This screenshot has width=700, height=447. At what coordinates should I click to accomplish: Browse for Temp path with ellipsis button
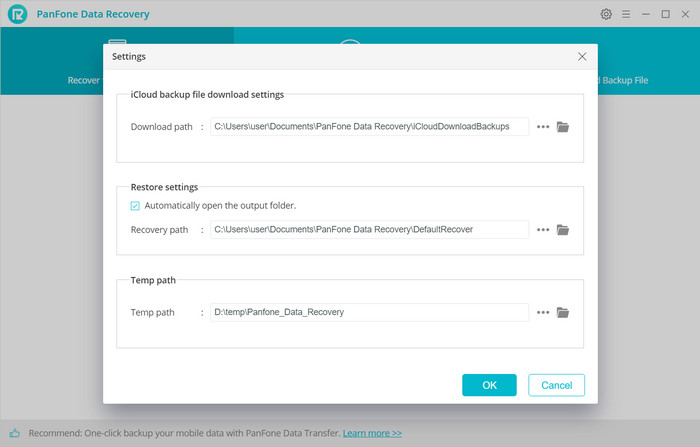click(543, 312)
